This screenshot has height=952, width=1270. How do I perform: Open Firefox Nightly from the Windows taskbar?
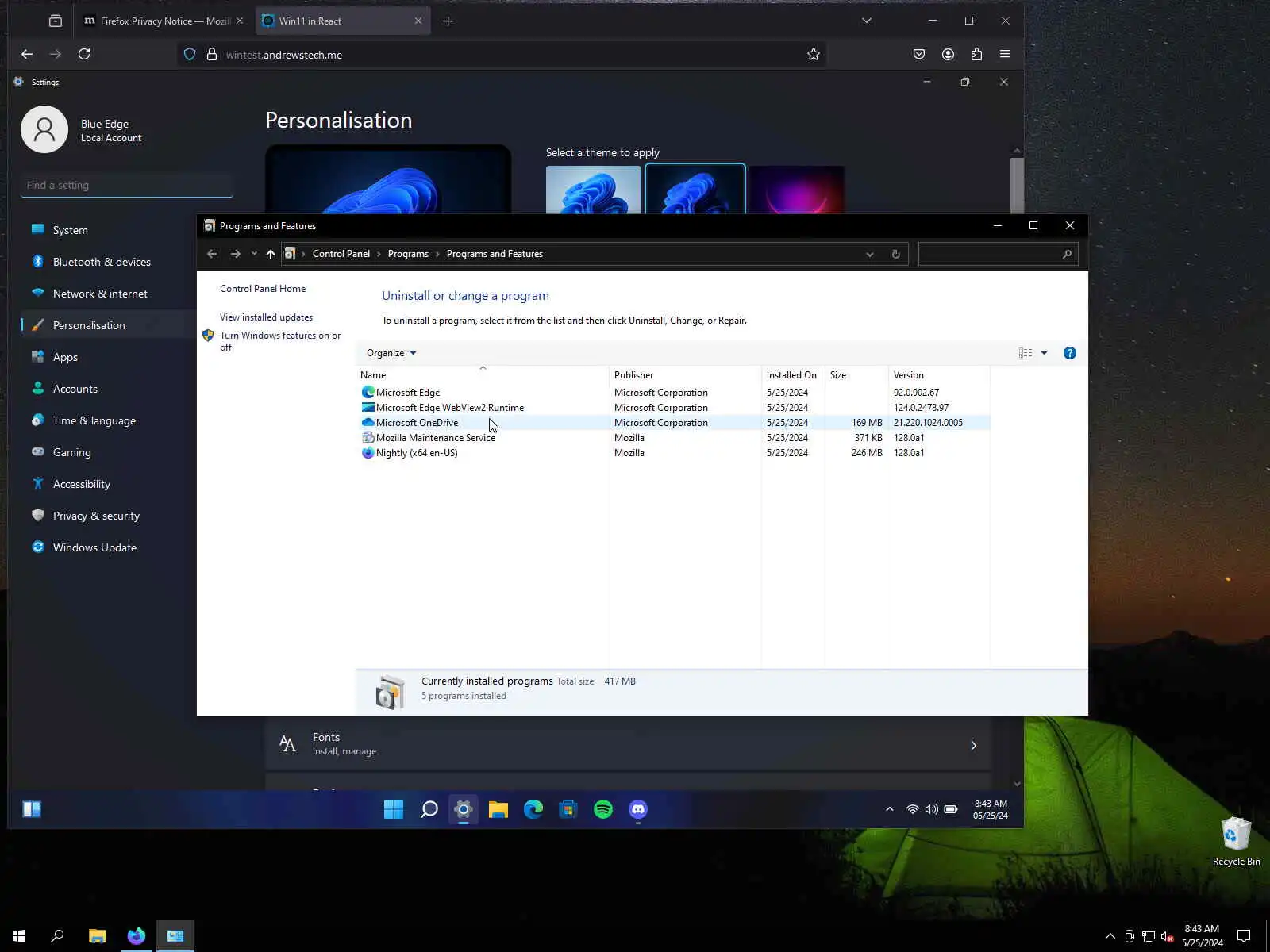pyautogui.click(x=137, y=936)
